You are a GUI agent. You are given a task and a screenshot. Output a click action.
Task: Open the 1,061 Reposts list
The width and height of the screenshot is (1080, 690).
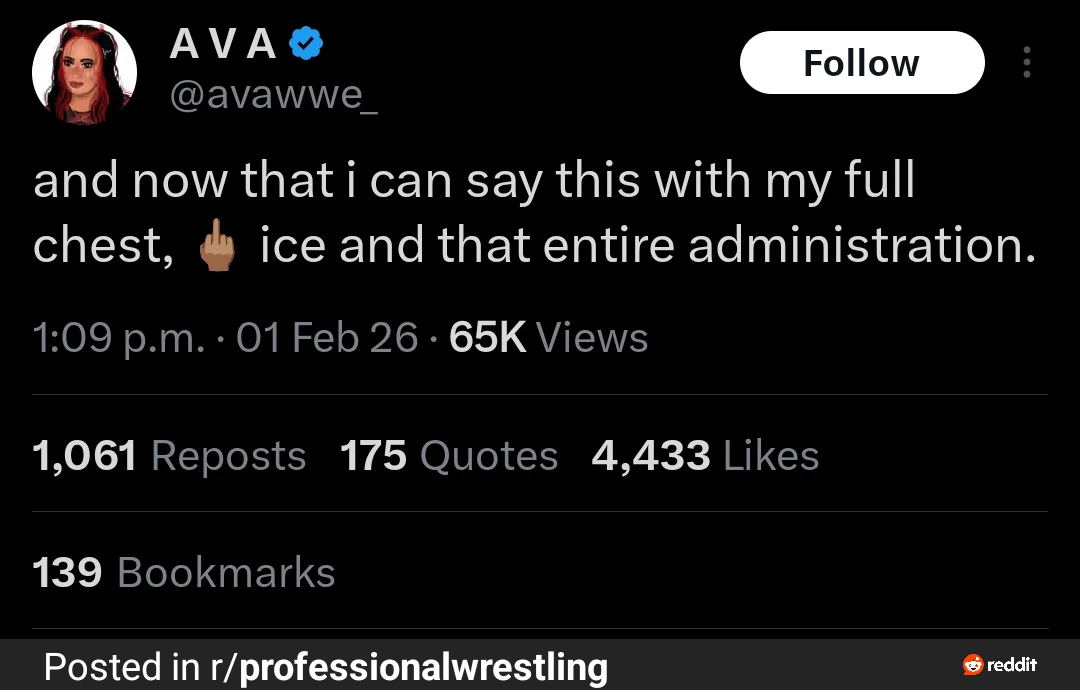click(x=169, y=456)
